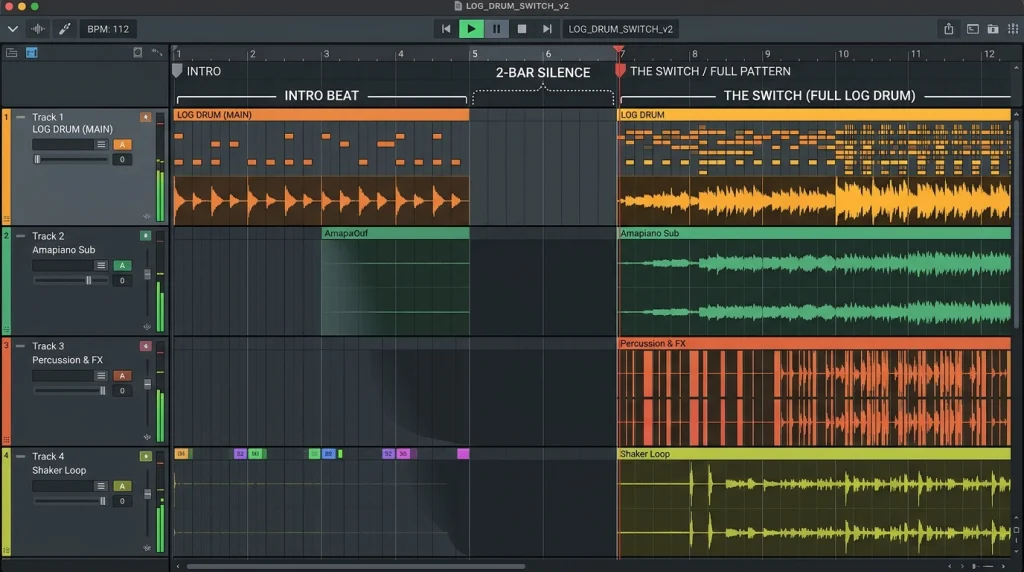This screenshot has height=572, width=1024.
Task: Select the brush/paint tool in the toolbar
Action: [65, 29]
